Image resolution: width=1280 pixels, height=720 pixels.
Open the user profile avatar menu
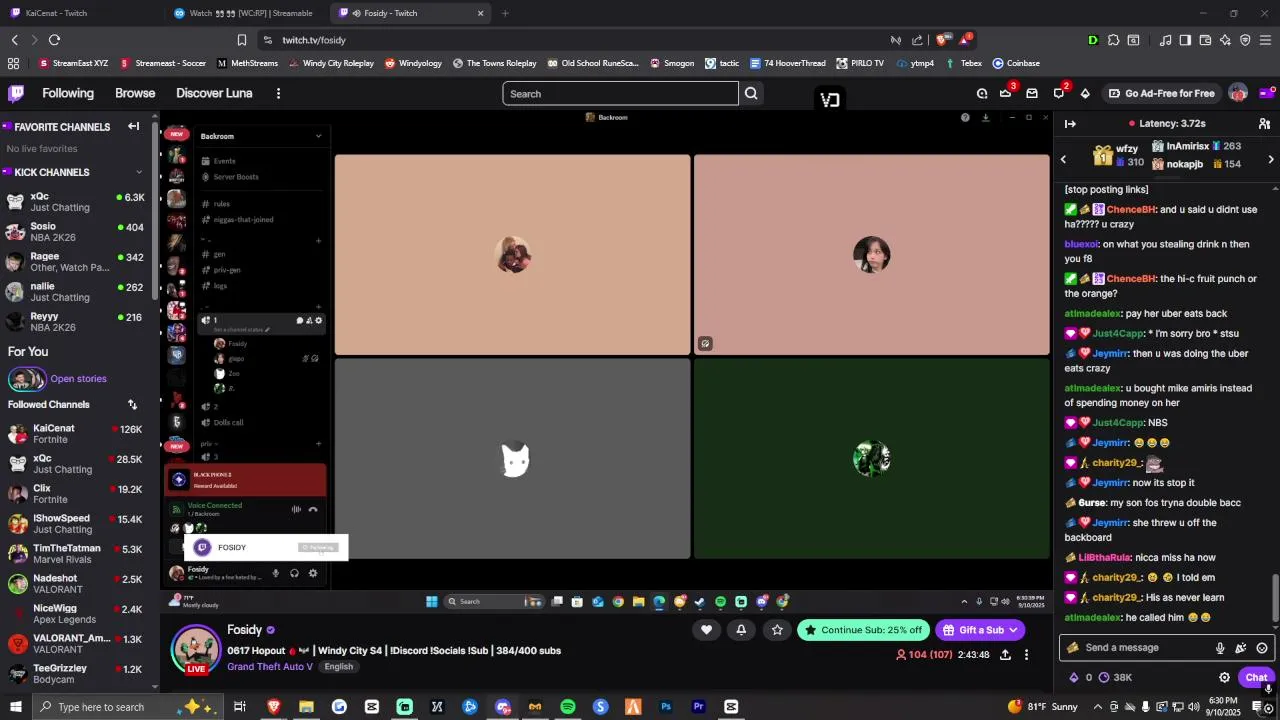click(1238, 93)
